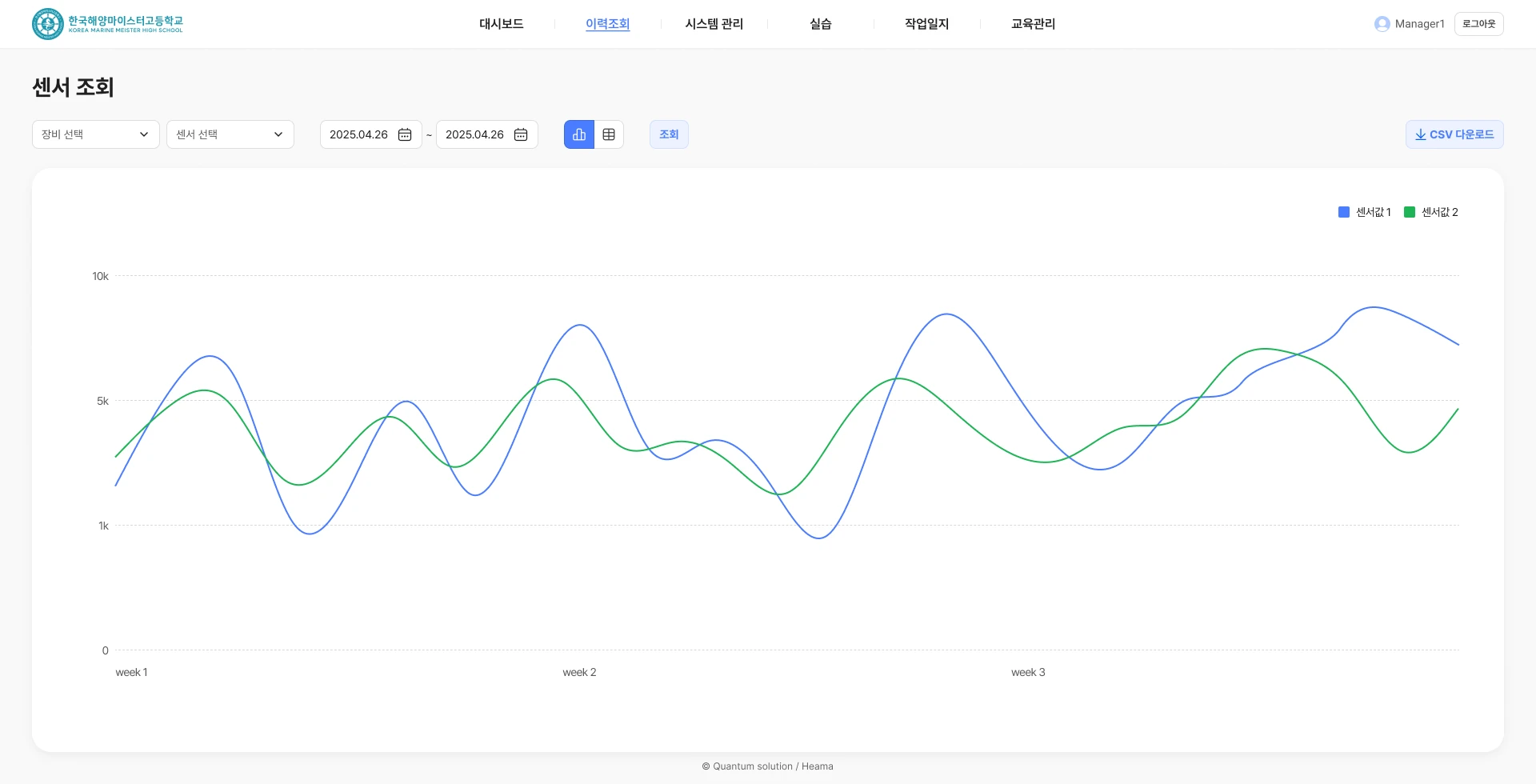Go to 실습 menu

821,24
